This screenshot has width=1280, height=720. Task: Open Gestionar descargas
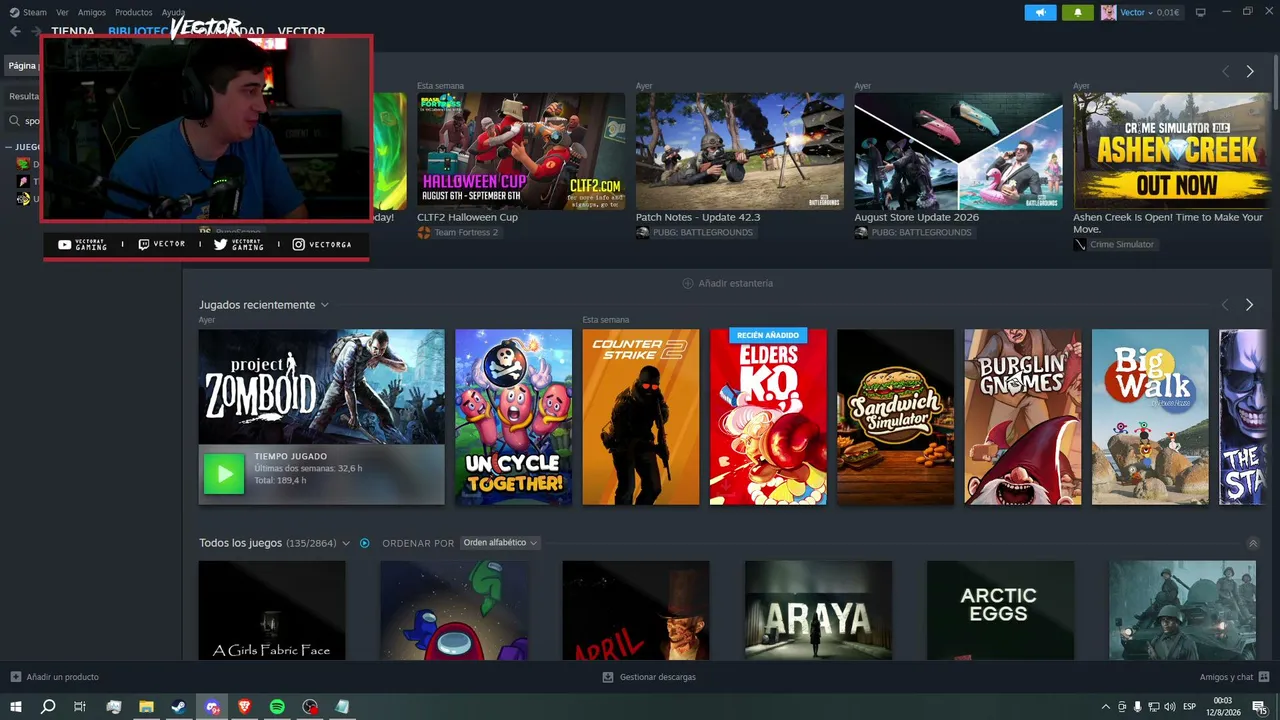(658, 677)
